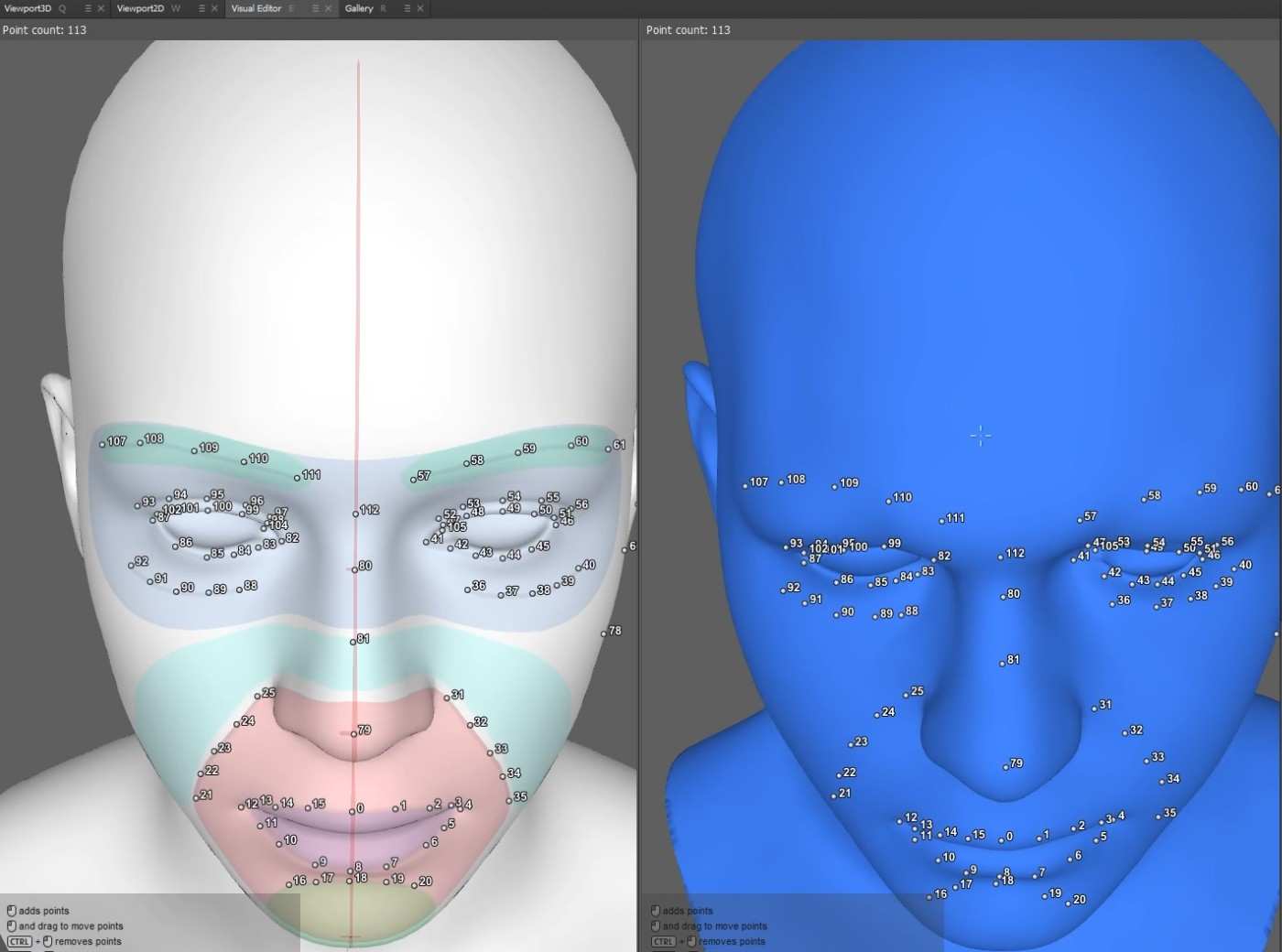Open the Visual Editor tab options menu icon
The image size is (1282, 952).
[x=315, y=8]
